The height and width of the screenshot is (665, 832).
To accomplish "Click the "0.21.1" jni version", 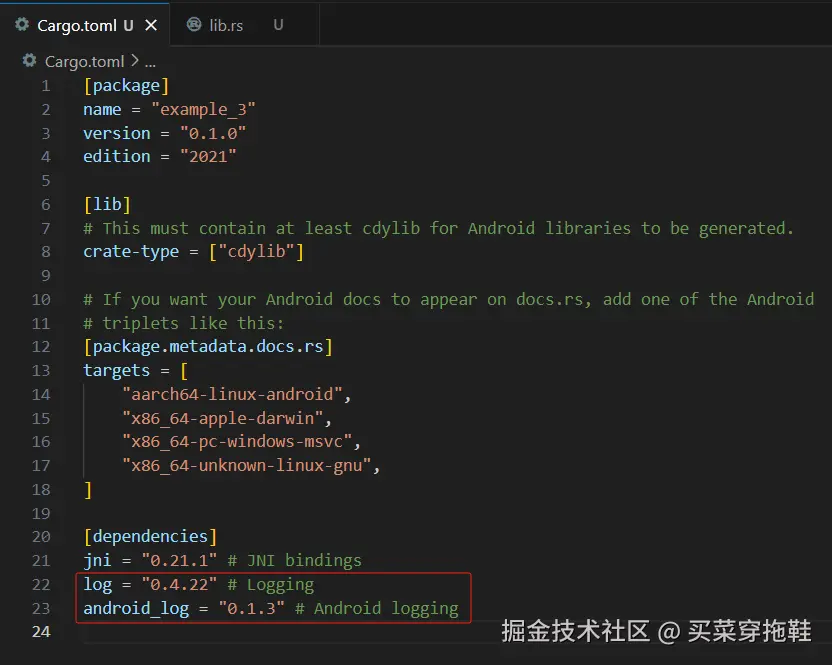I will tap(179, 560).
